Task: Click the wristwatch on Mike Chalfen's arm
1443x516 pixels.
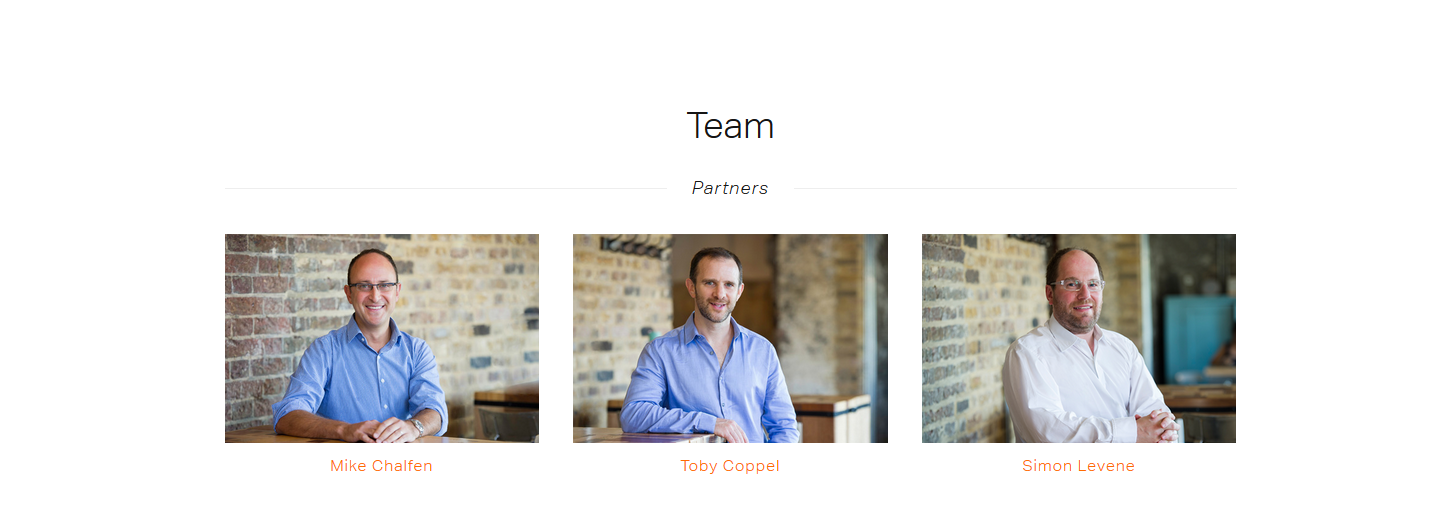Action: pyautogui.click(x=418, y=426)
